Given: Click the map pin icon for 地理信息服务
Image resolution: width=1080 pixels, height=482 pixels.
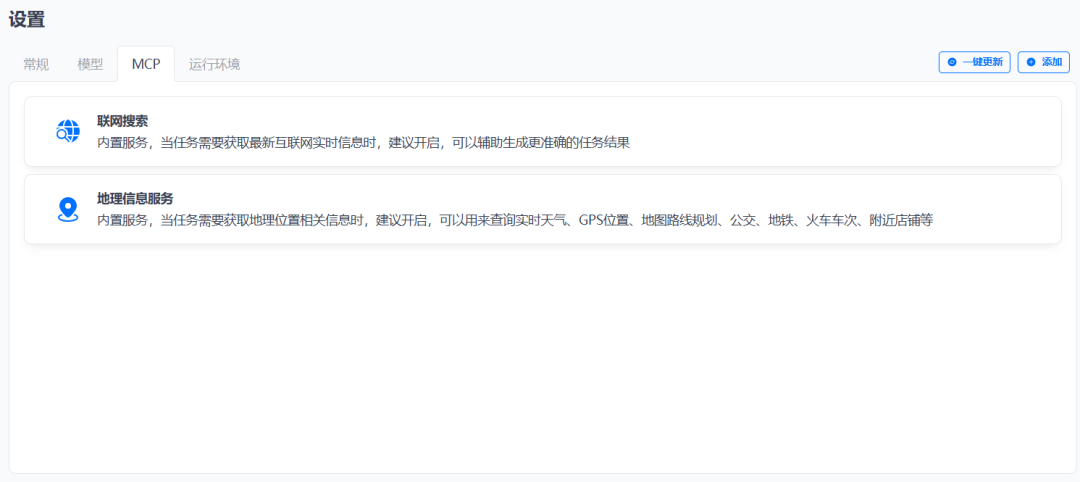Looking at the screenshot, I should (68, 209).
